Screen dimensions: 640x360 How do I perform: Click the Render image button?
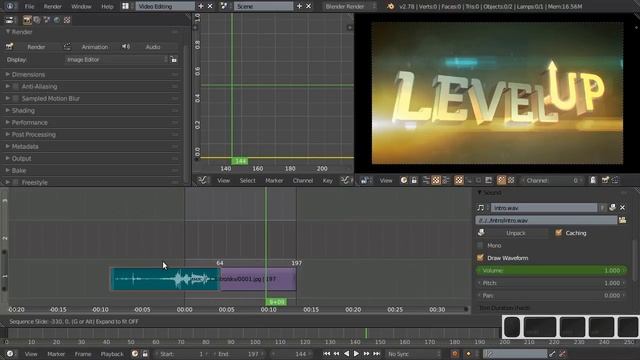31,47
